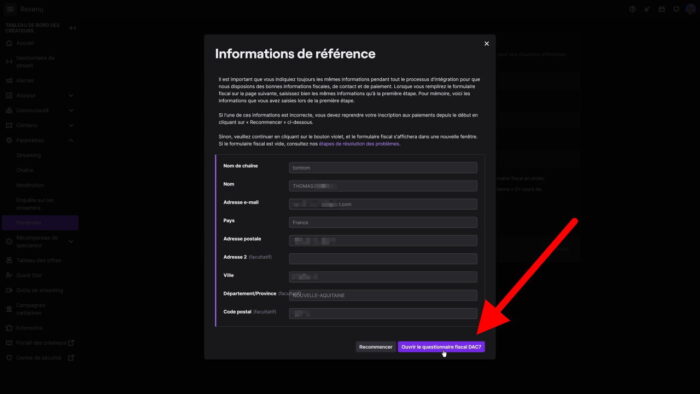Expand the Récompenses de spectateur chevron
Viewport: 700px width, 394px height.
(71, 241)
